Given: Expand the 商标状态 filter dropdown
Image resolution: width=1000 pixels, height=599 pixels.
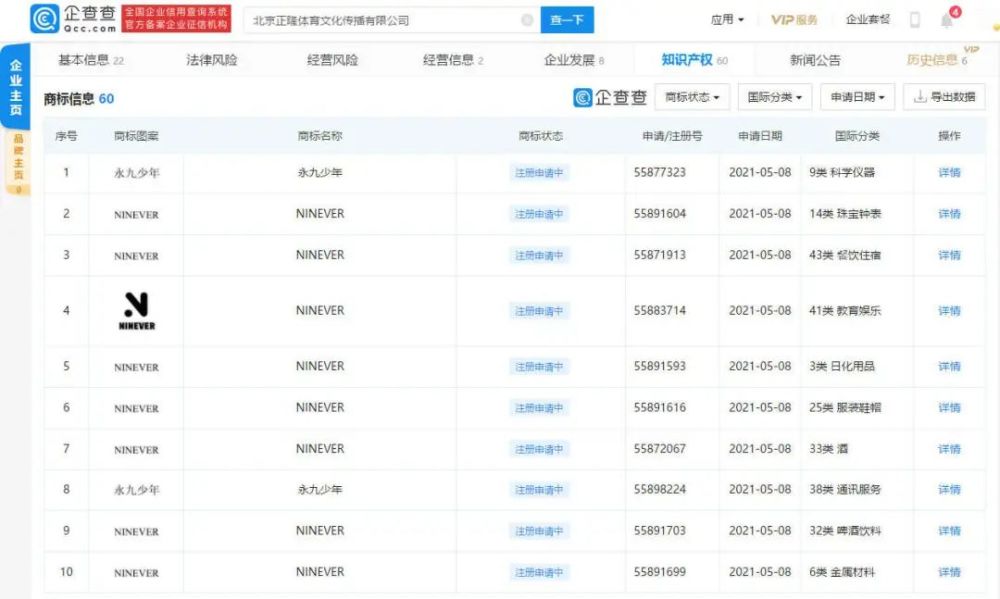Looking at the screenshot, I should 692,97.
